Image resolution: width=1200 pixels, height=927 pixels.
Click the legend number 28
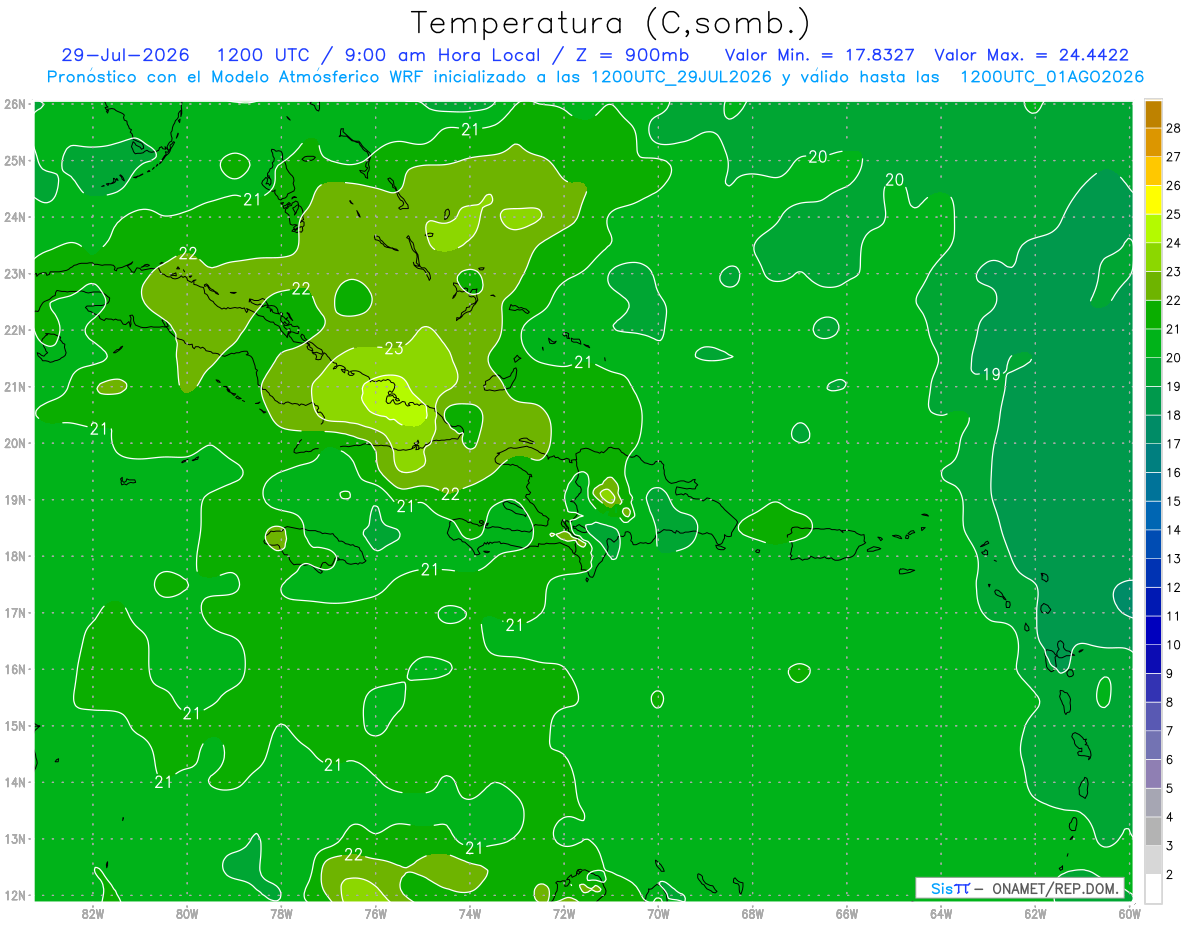coord(1174,128)
